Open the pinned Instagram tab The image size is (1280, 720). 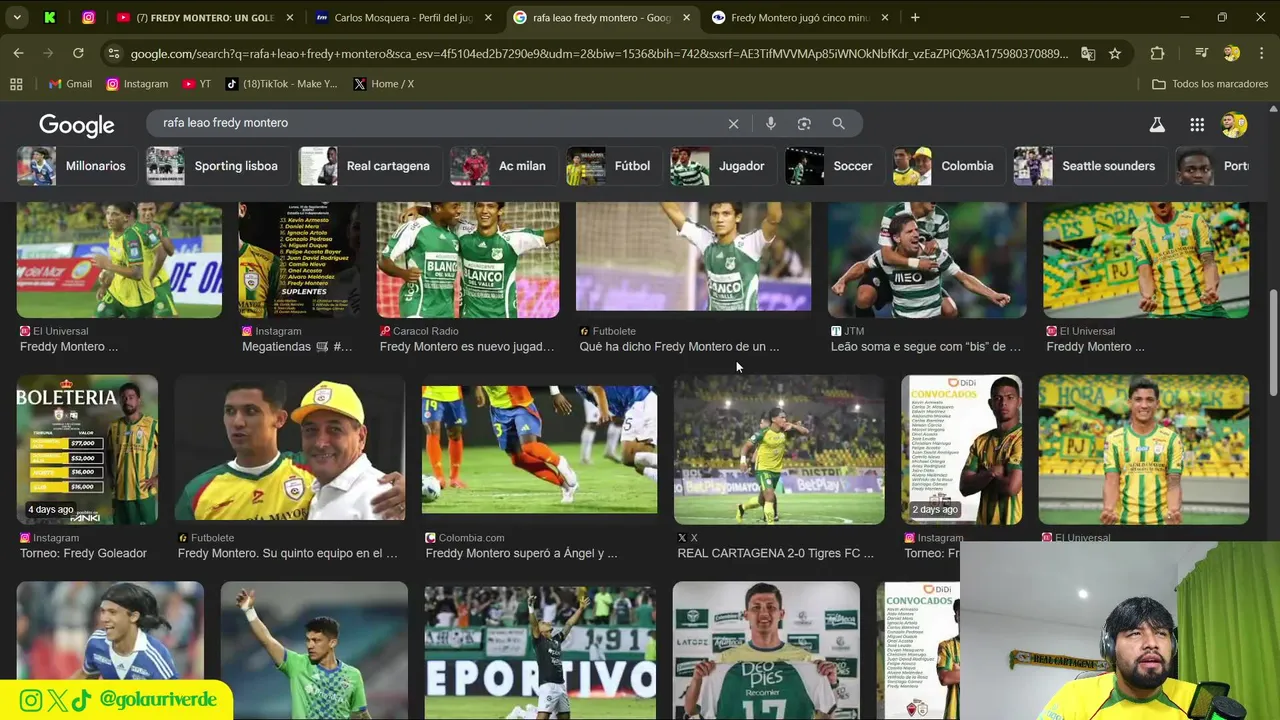point(88,17)
